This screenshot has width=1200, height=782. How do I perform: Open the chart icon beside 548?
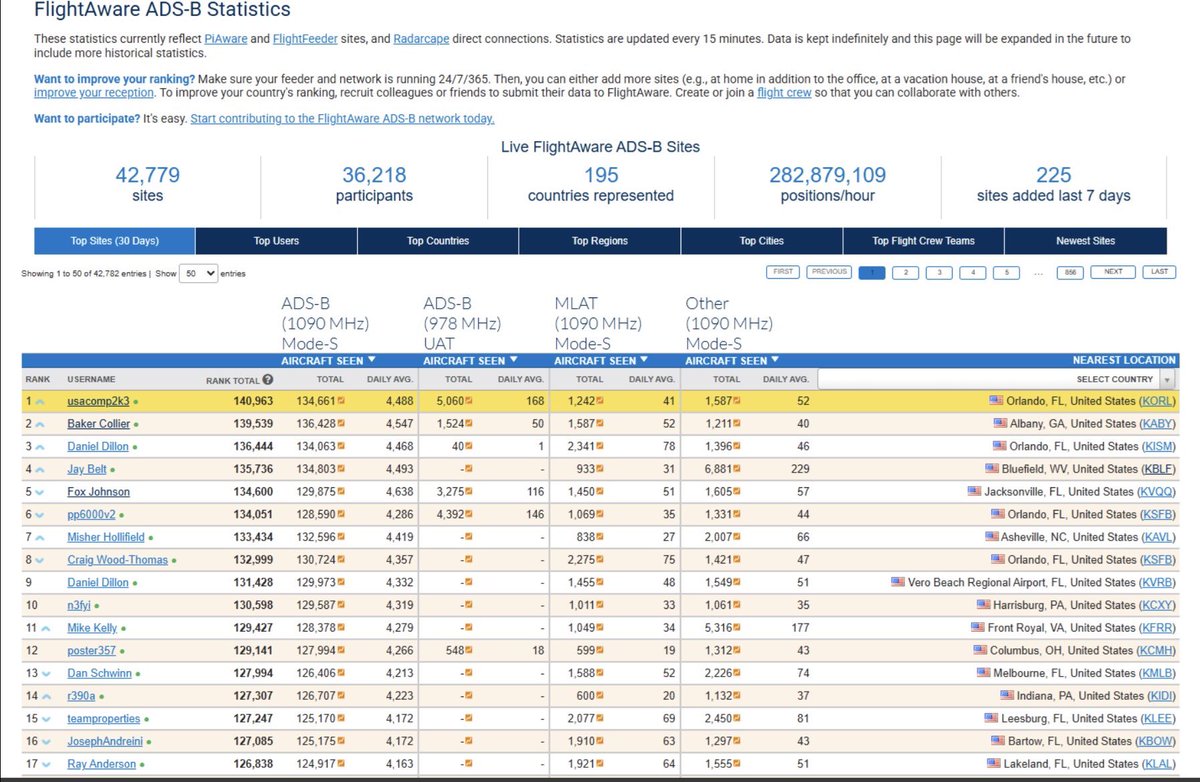point(469,651)
